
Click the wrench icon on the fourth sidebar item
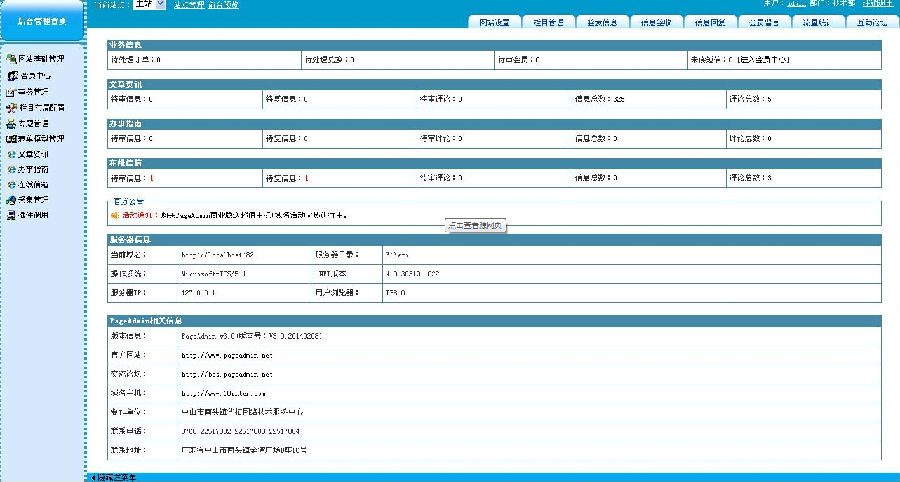(11, 107)
